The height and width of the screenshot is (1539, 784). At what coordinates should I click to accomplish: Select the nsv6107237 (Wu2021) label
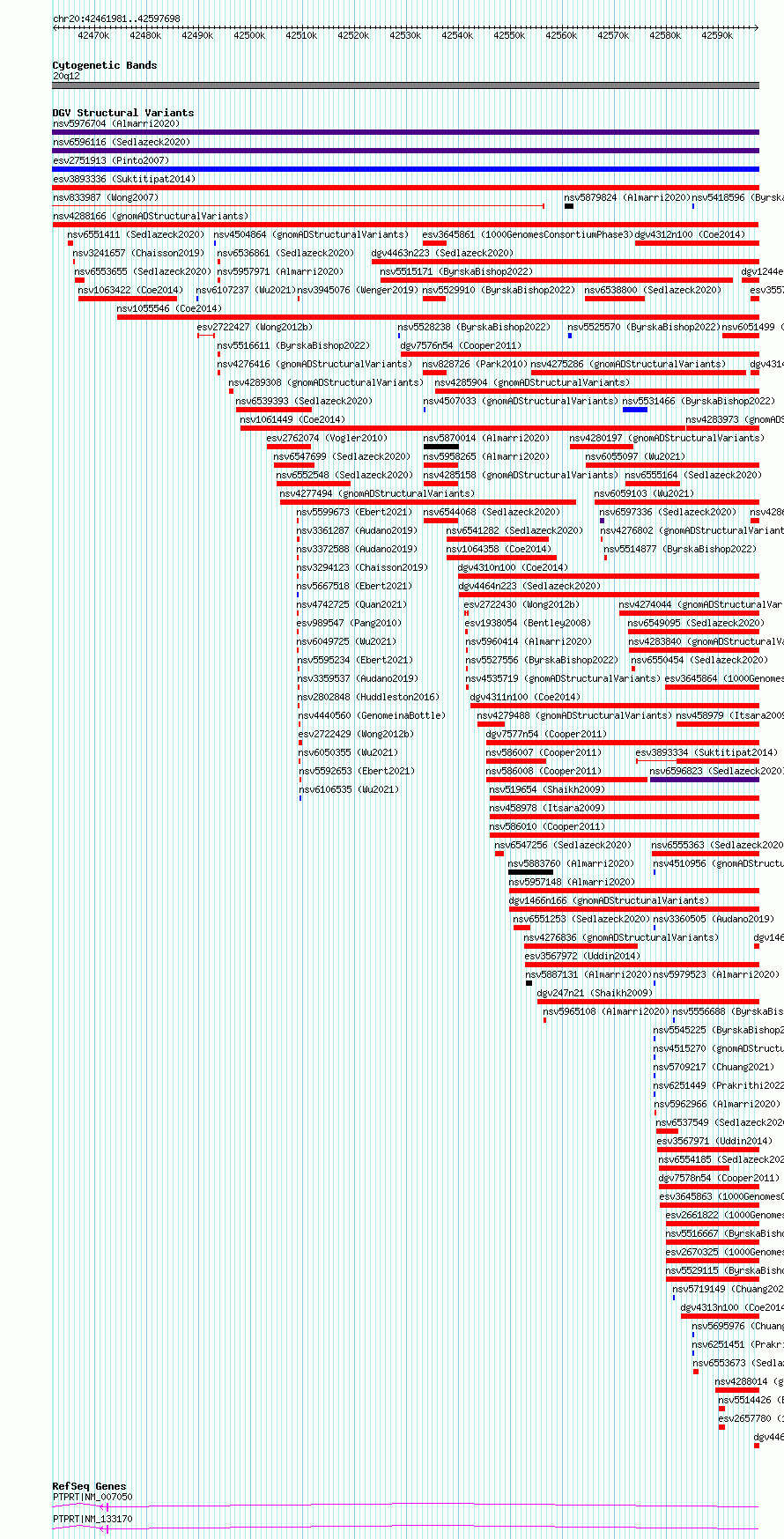246,290
